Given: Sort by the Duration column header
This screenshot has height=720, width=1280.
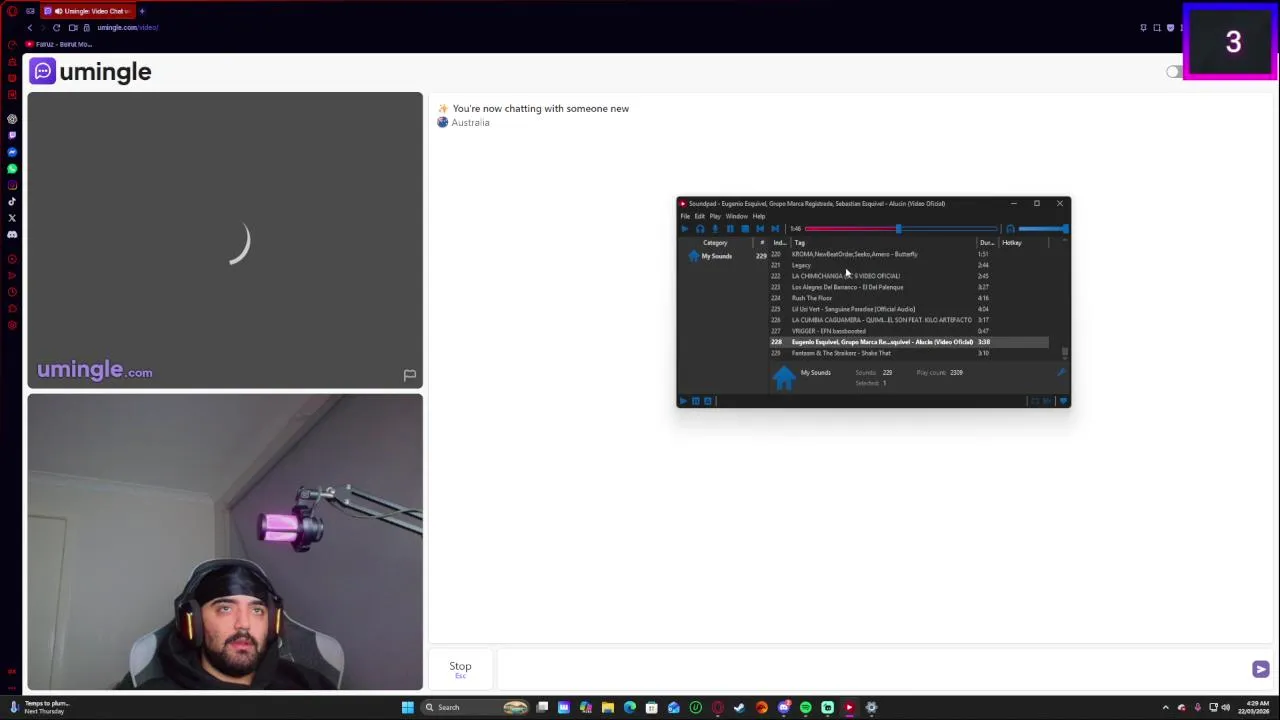Looking at the screenshot, I should 987,243.
